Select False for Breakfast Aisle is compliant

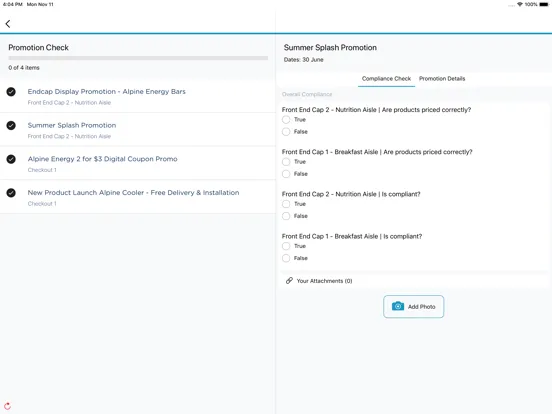pos(286,258)
